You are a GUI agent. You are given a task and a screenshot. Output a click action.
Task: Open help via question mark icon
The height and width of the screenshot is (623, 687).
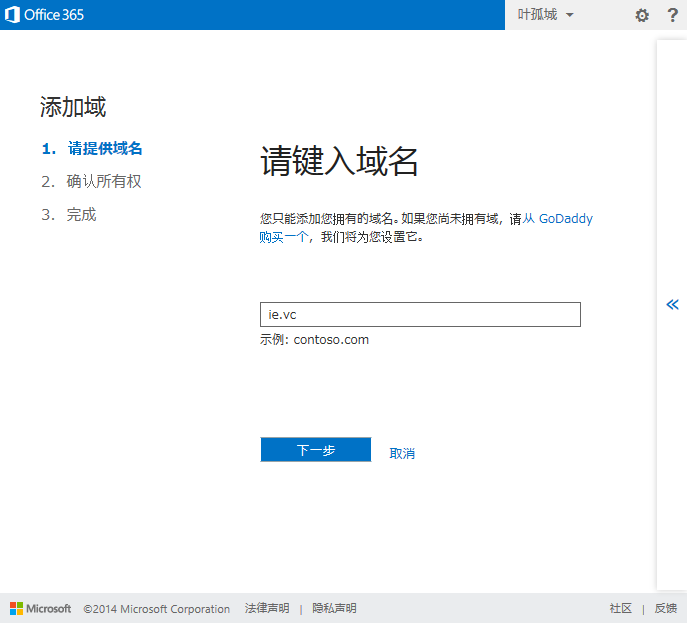672,15
